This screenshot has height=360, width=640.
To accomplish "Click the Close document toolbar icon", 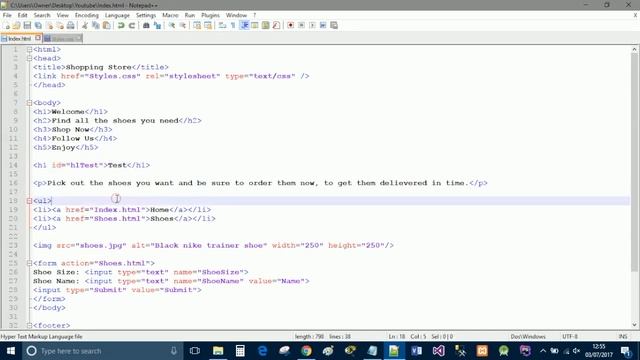I will click(49, 25).
